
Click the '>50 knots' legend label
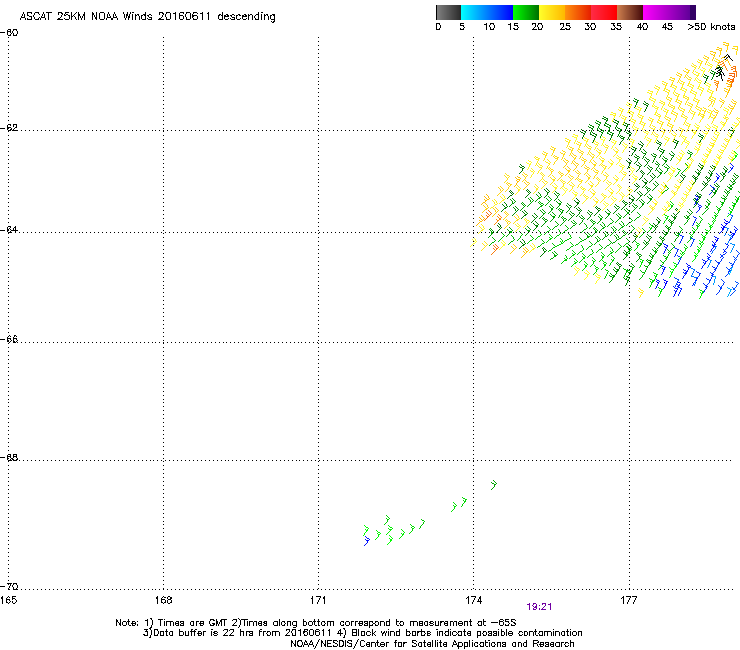coord(711,27)
